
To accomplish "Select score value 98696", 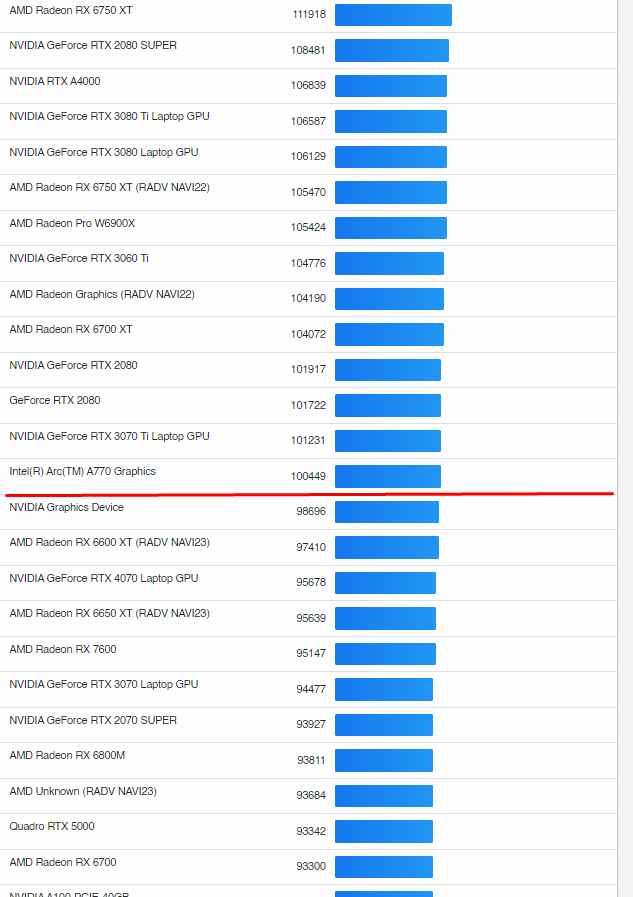I will point(311,511).
